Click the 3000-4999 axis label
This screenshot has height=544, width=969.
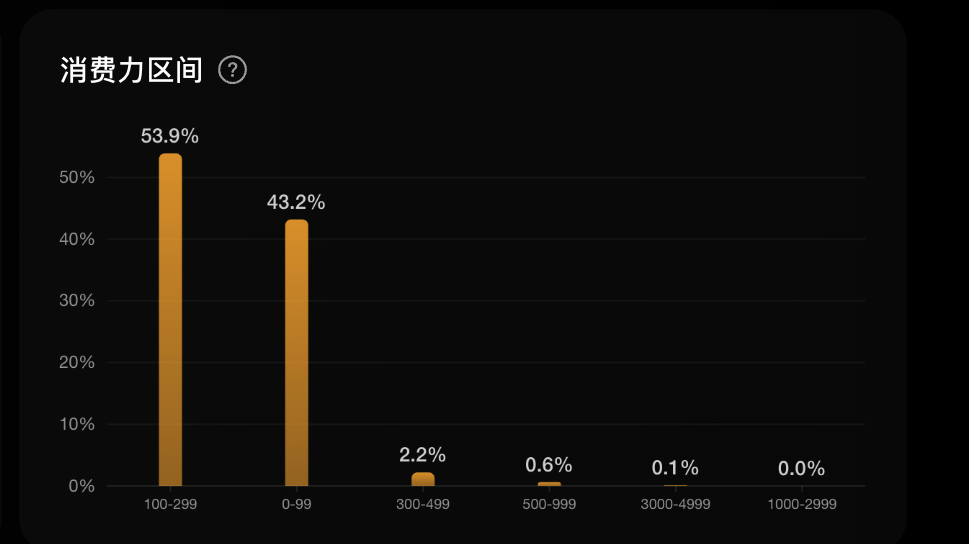675,504
